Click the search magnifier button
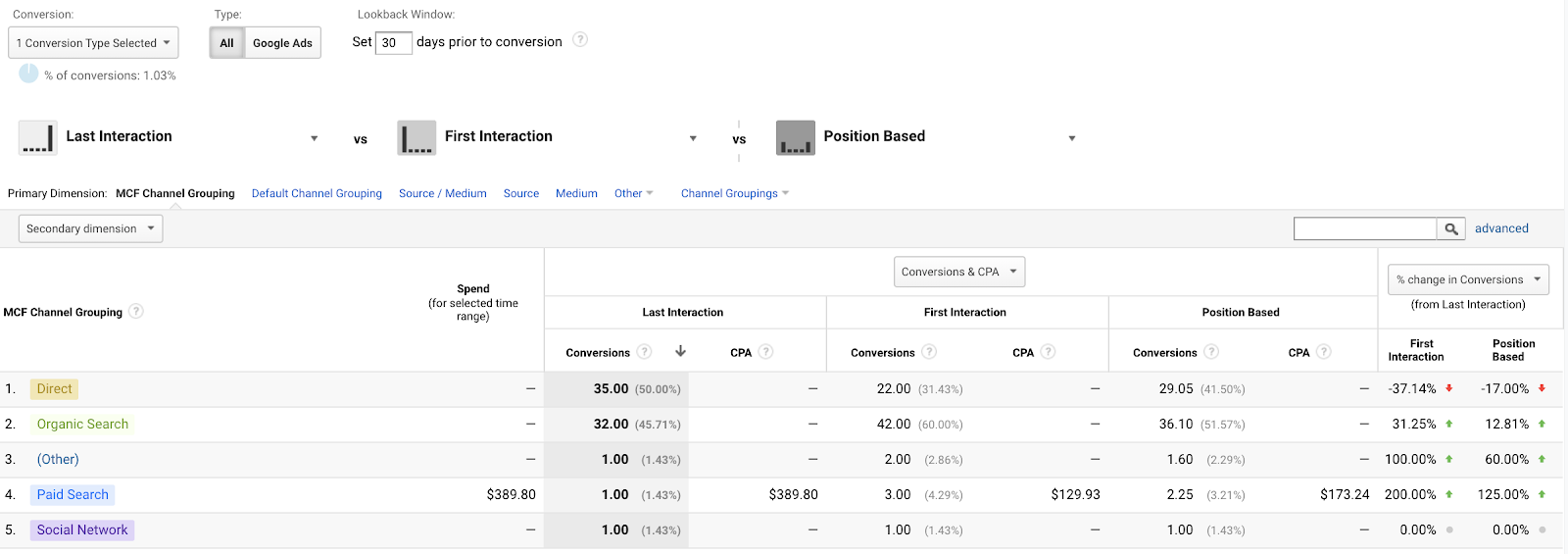 point(1451,228)
